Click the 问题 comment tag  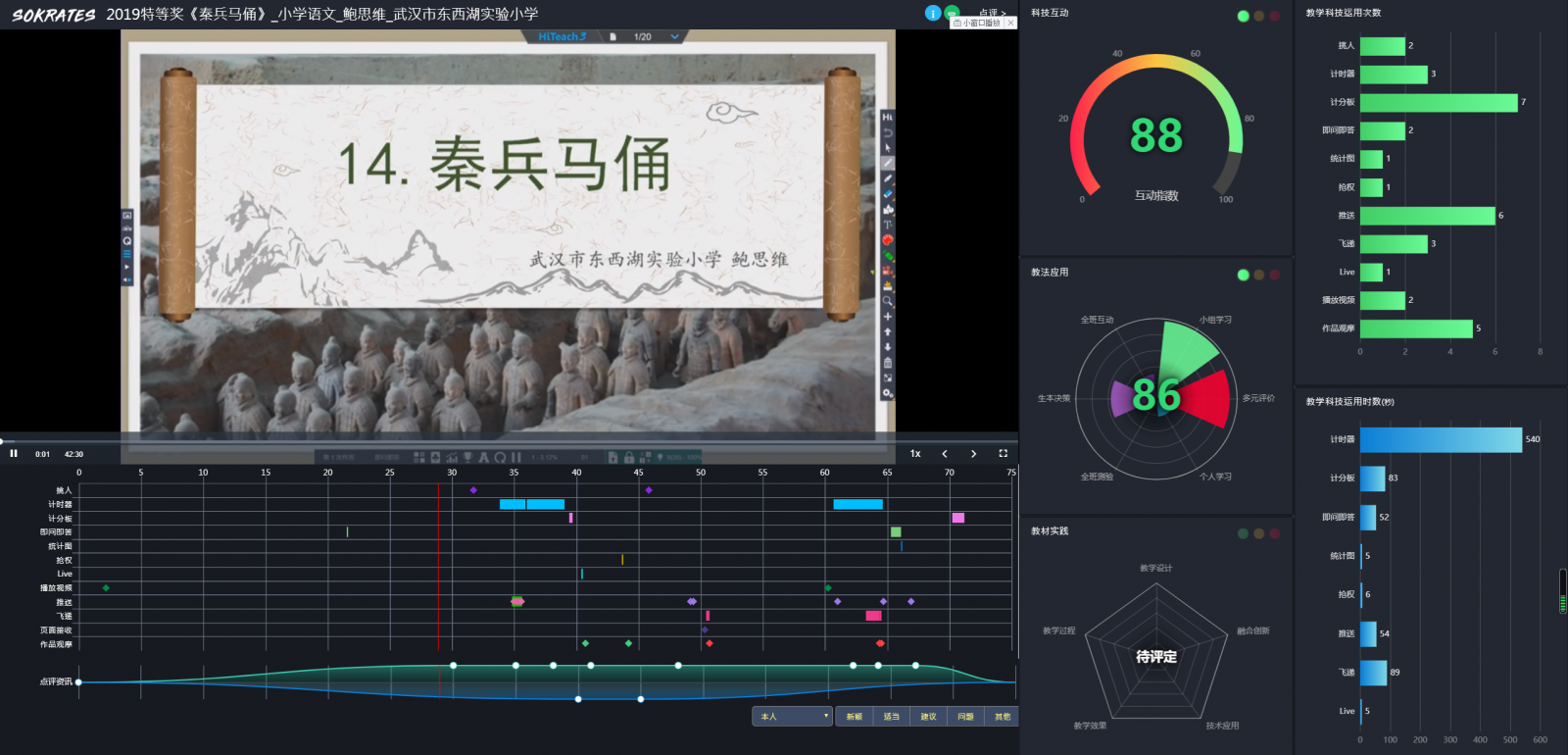pyautogui.click(x=965, y=717)
